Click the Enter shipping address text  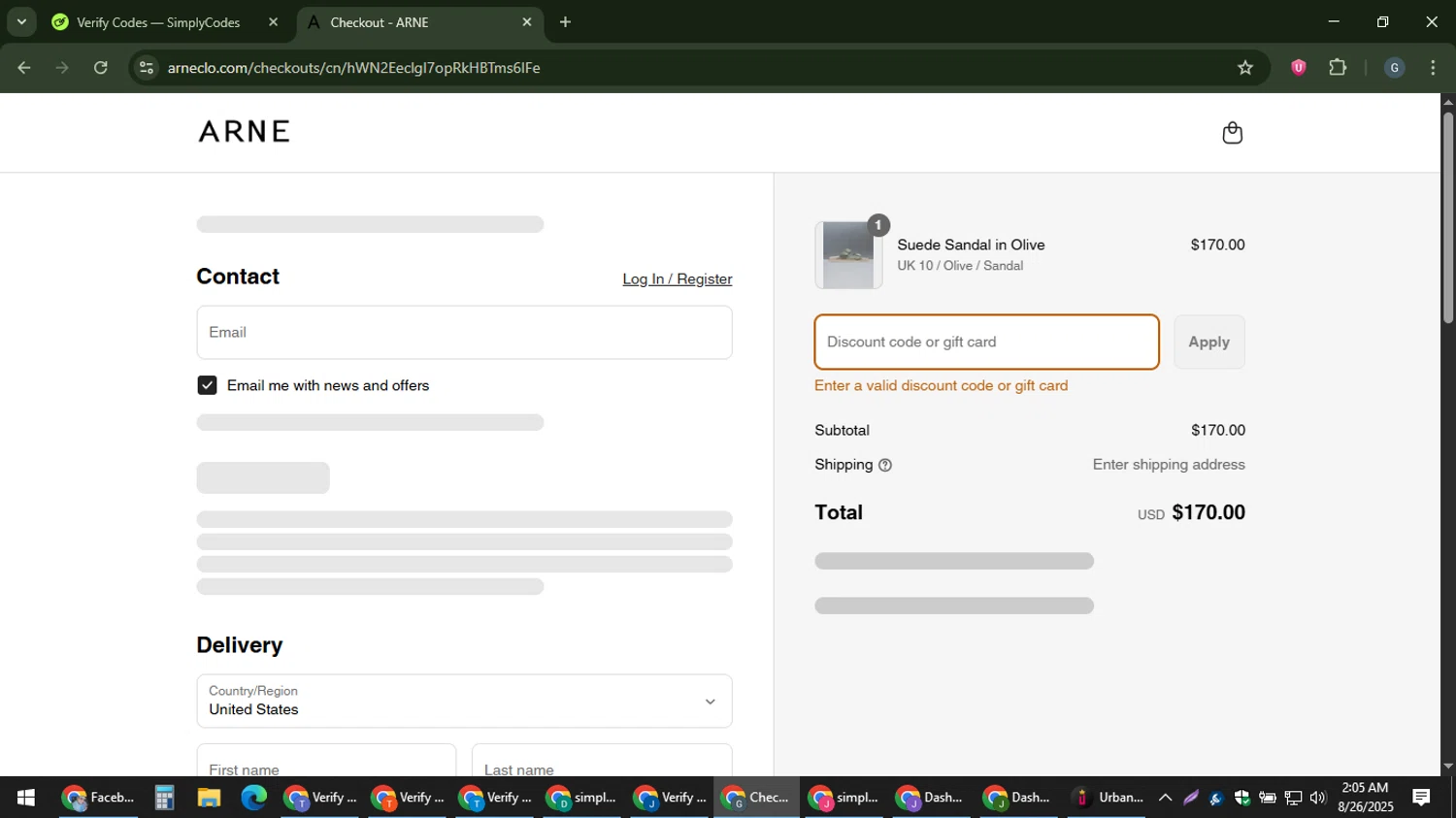[1169, 465]
